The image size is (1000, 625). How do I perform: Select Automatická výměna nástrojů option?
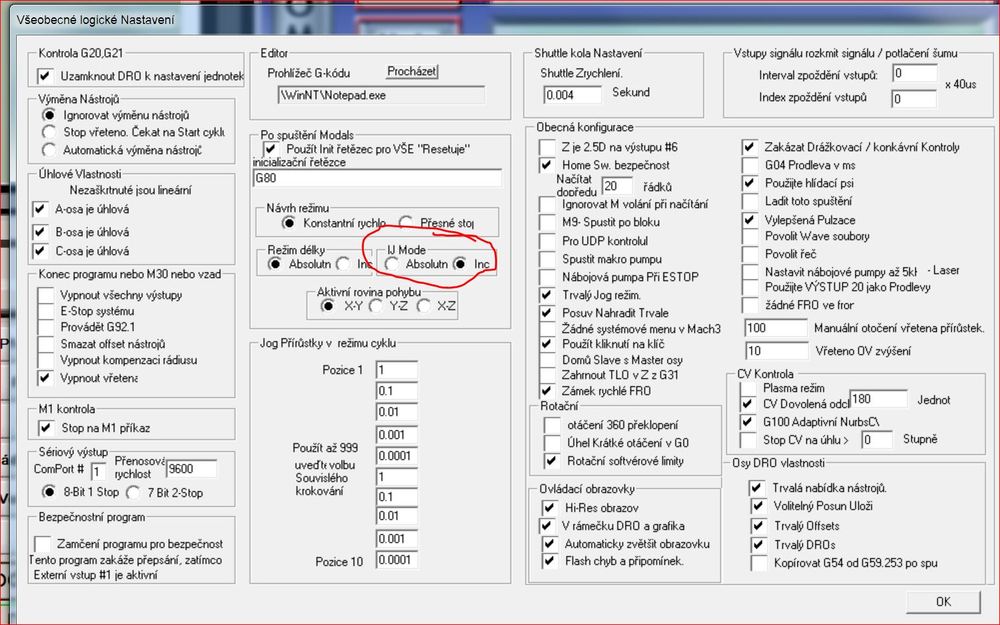click(48, 150)
